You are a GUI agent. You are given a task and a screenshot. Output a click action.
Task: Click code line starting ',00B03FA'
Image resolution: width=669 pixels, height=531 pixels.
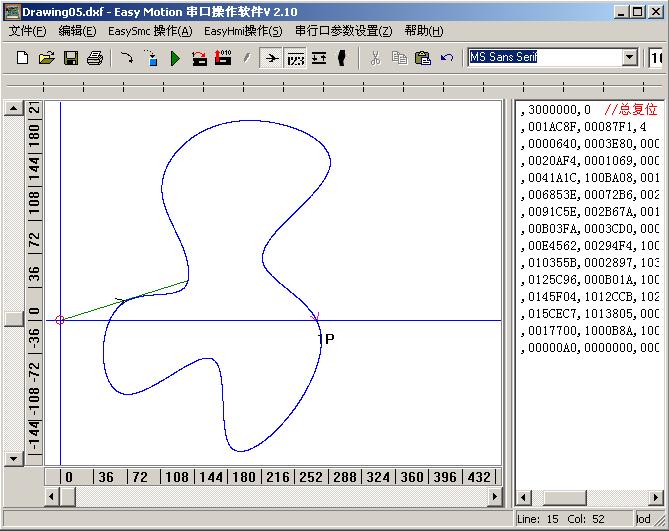point(589,229)
